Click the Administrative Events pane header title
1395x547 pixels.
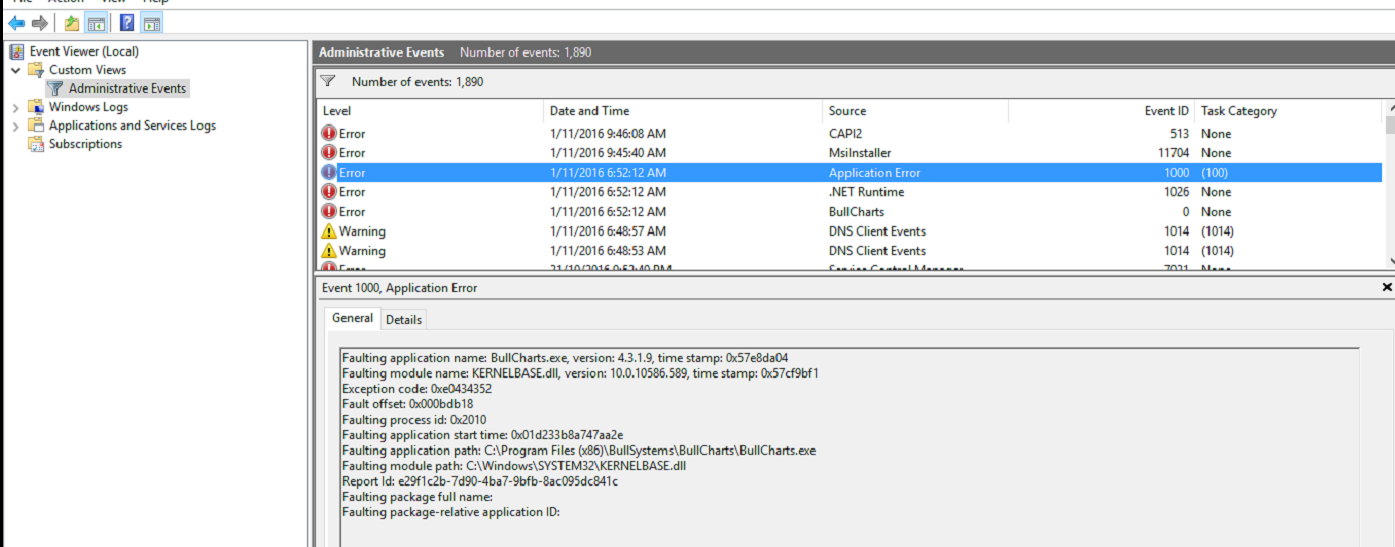[382, 52]
